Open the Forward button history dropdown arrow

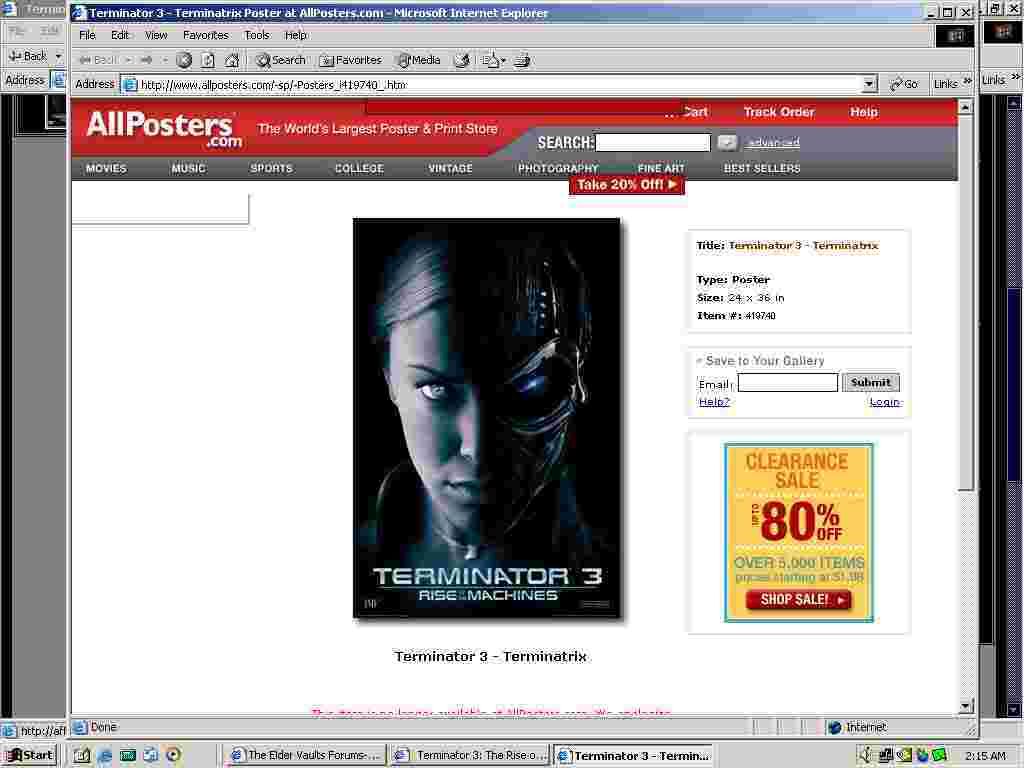(165, 60)
